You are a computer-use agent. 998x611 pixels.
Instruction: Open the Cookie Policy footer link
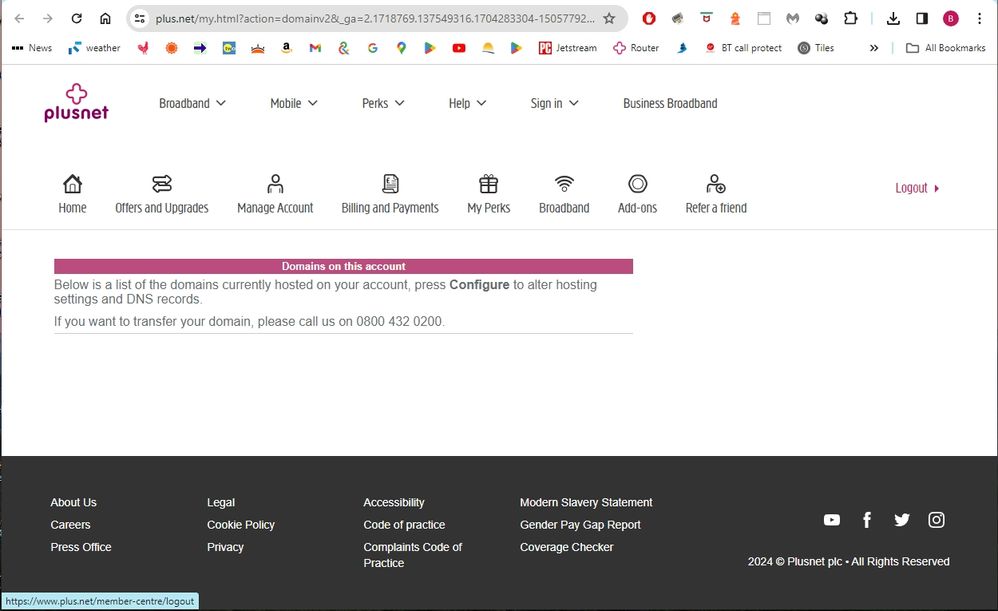click(x=240, y=525)
